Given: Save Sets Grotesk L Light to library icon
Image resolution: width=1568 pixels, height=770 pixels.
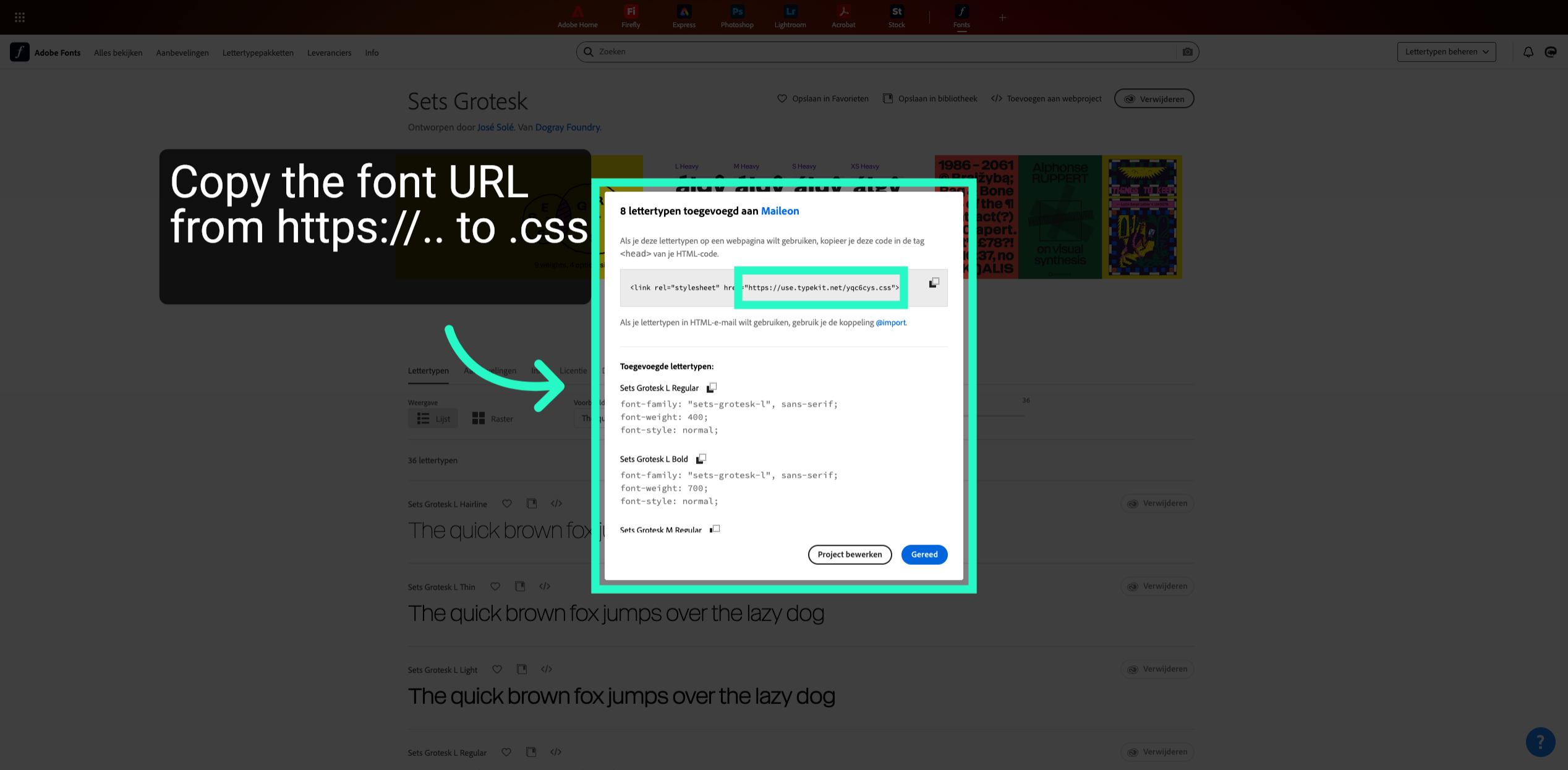Looking at the screenshot, I should click(522, 669).
